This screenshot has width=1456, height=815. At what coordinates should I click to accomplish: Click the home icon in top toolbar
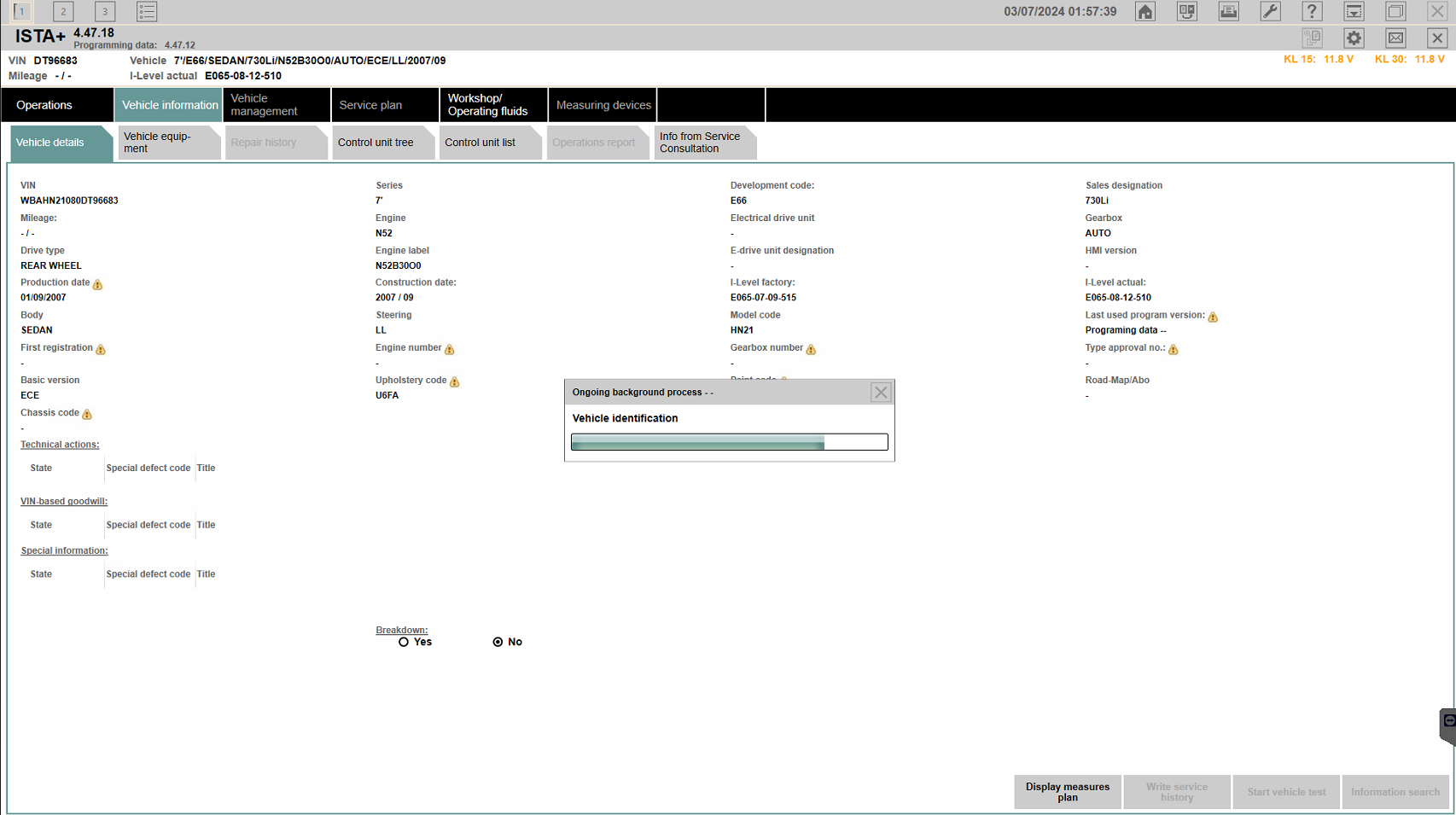coord(1145,12)
